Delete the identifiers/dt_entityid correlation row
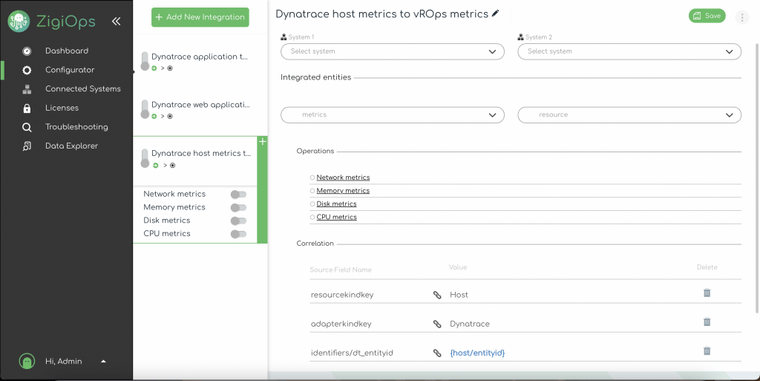 pyautogui.click(x=707, y=351)
